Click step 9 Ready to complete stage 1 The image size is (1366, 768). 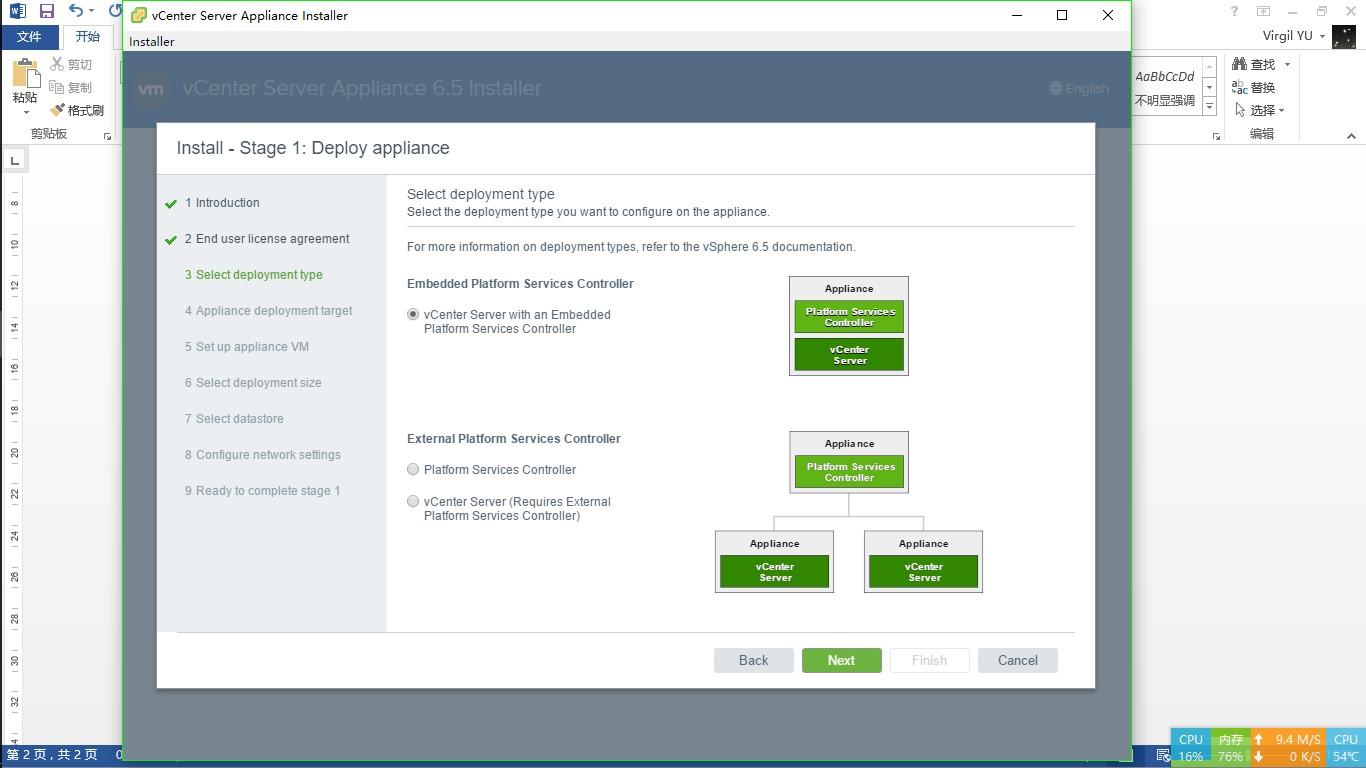[x=262, y=491]
